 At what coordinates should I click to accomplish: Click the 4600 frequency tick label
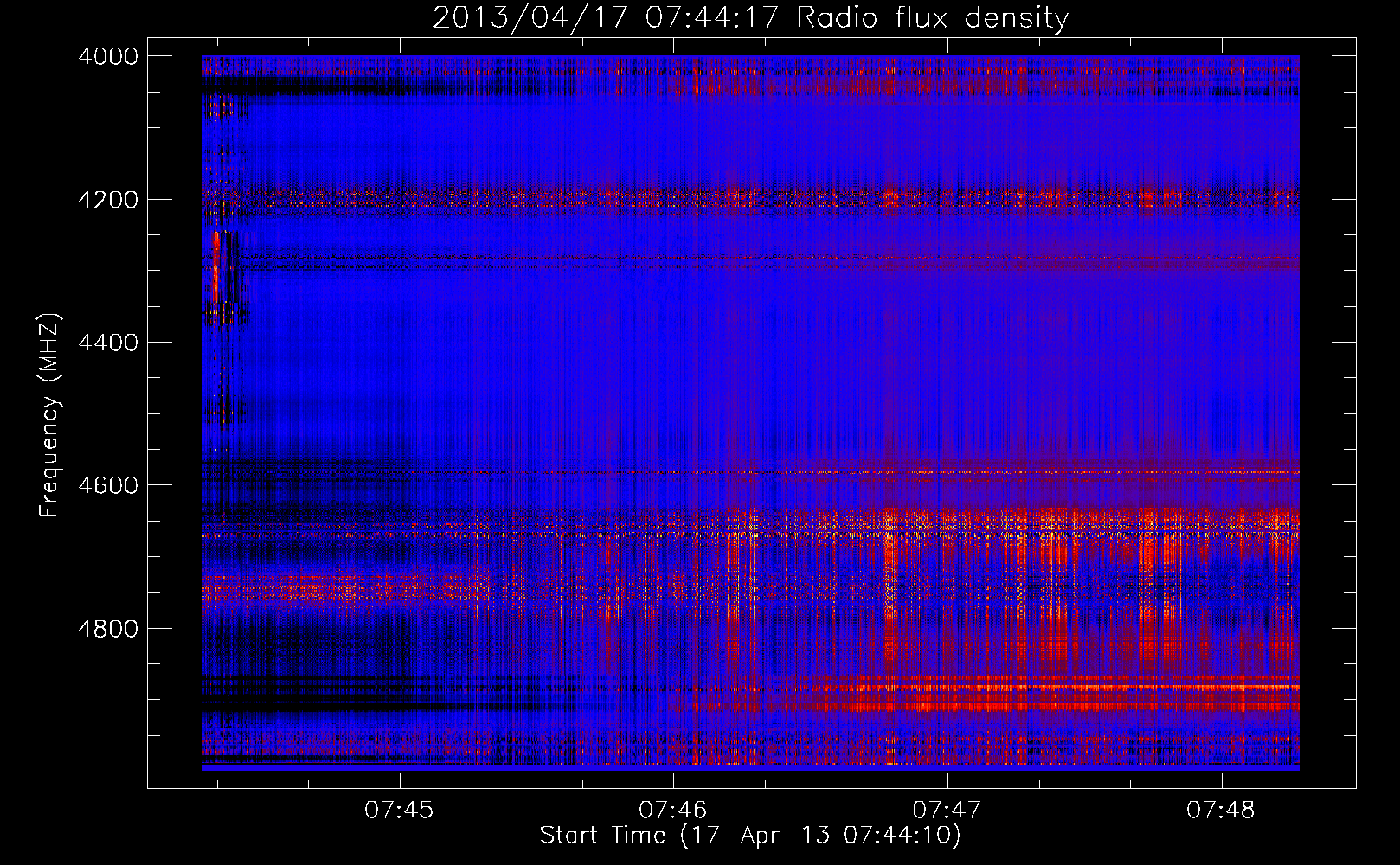point(108,485)
